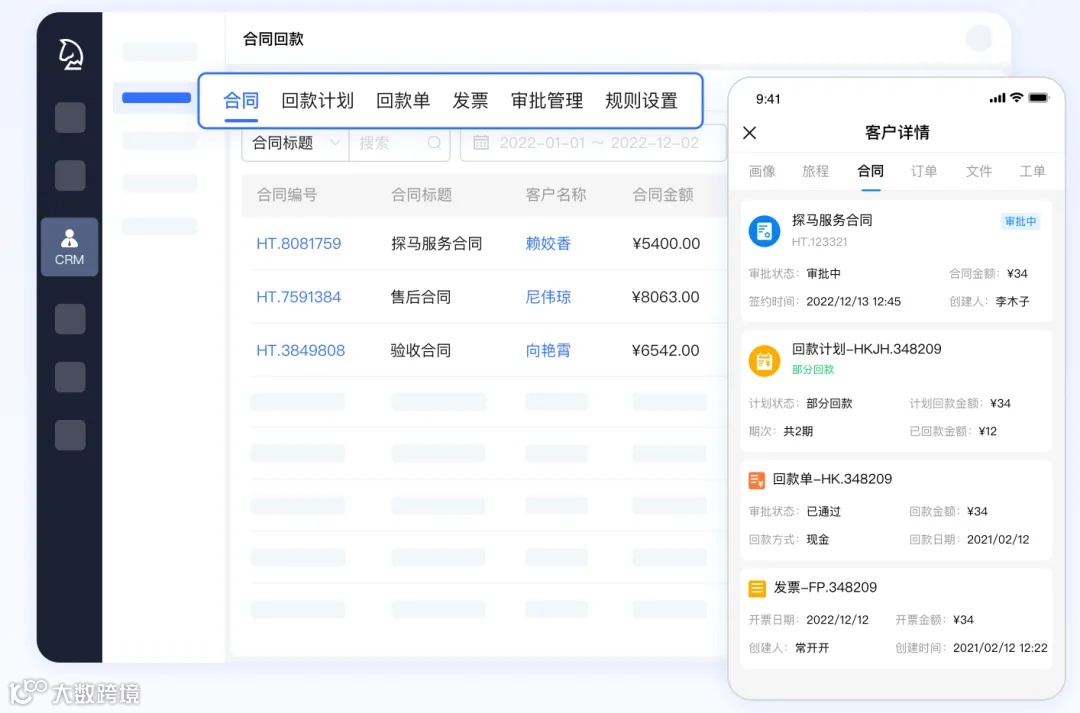Click the 回款计划 circular card icon

pyautogui.click(x=764, y=361)
